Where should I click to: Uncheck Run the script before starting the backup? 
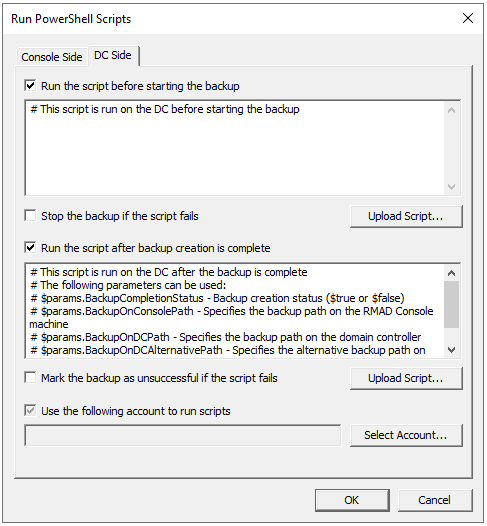(30, 86)
